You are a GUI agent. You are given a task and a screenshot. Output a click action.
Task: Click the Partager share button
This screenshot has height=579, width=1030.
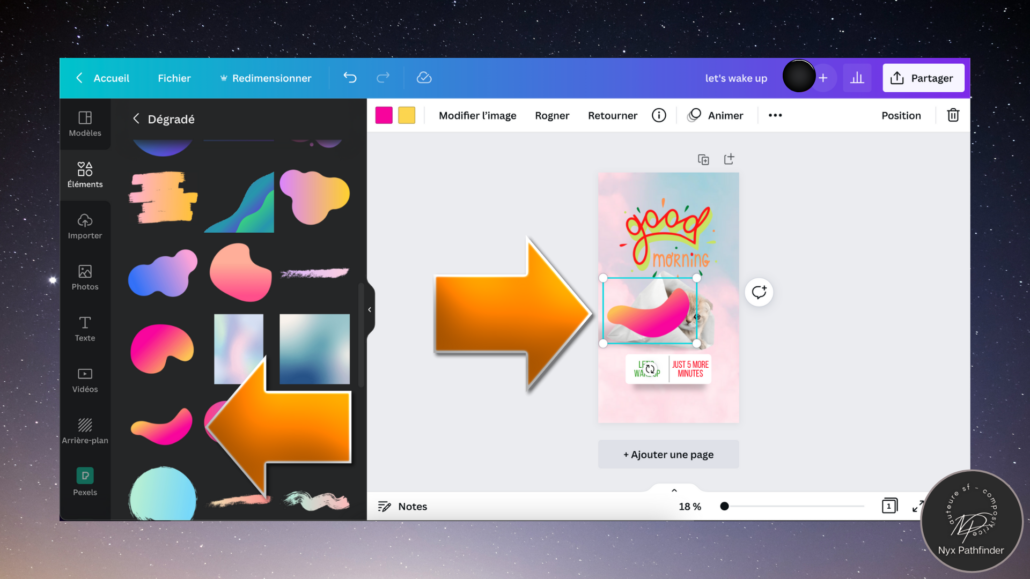923,78
